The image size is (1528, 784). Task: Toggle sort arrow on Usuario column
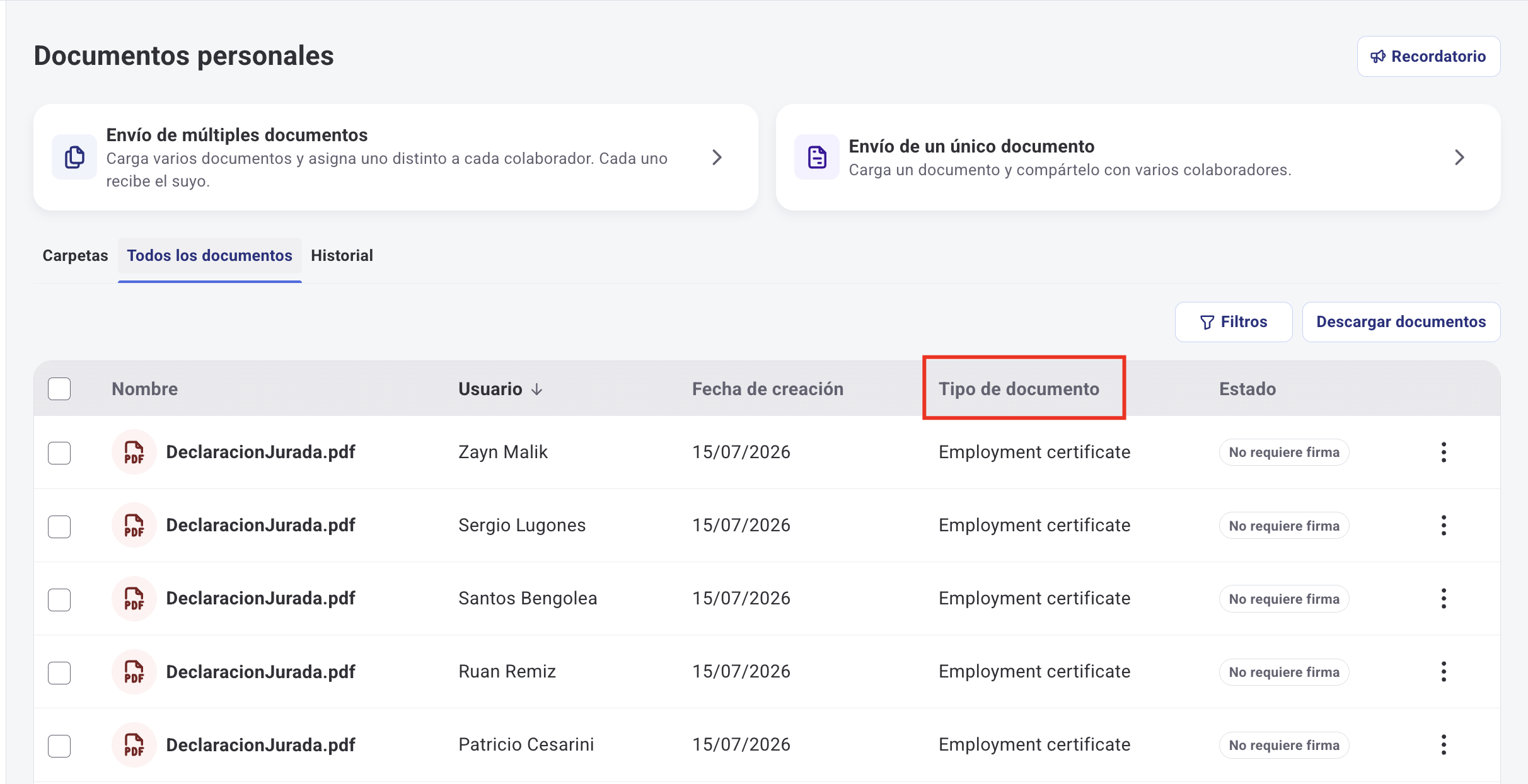pos(537,389)
